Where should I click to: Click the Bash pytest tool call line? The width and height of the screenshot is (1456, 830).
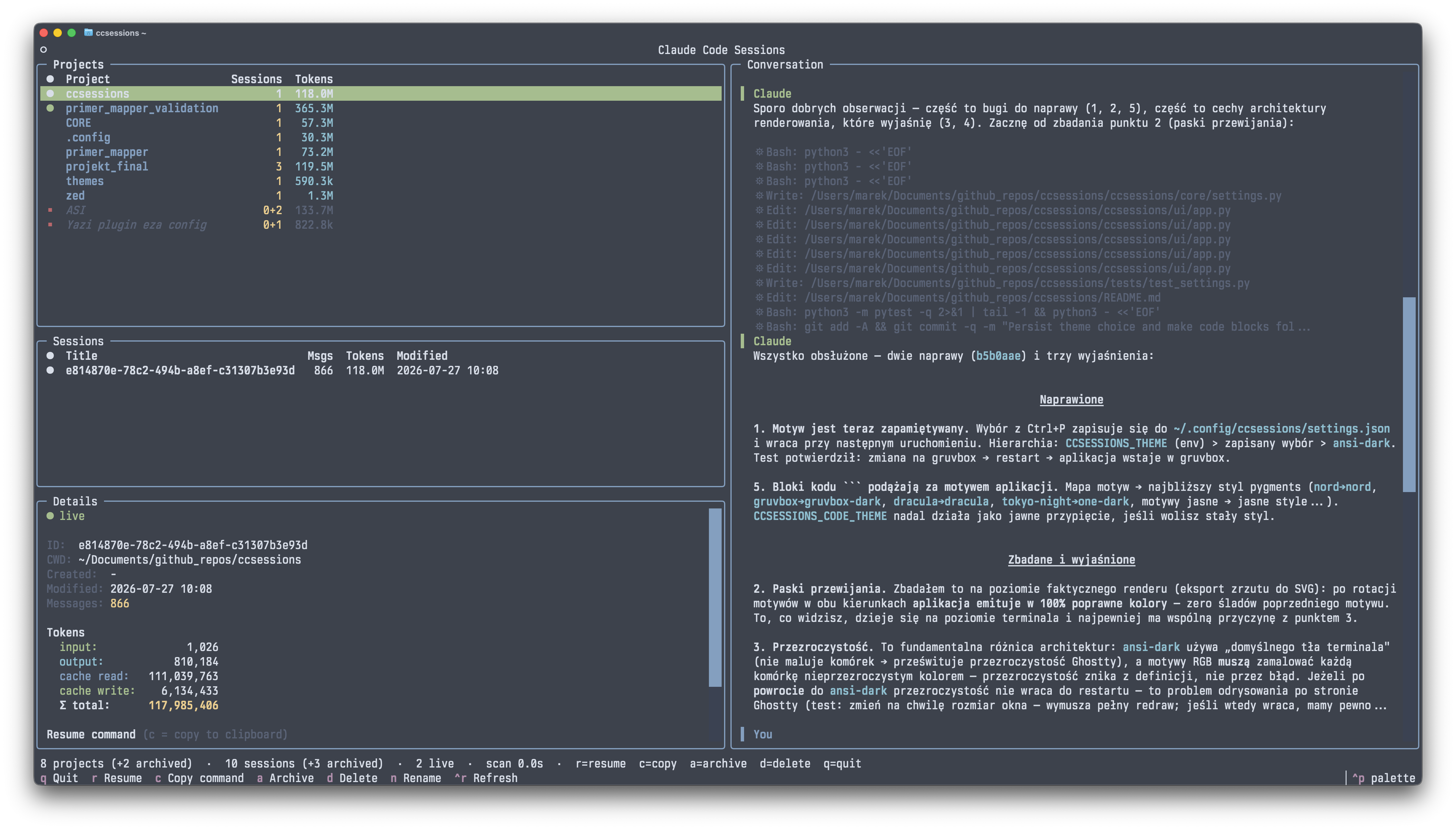[958, 312]
